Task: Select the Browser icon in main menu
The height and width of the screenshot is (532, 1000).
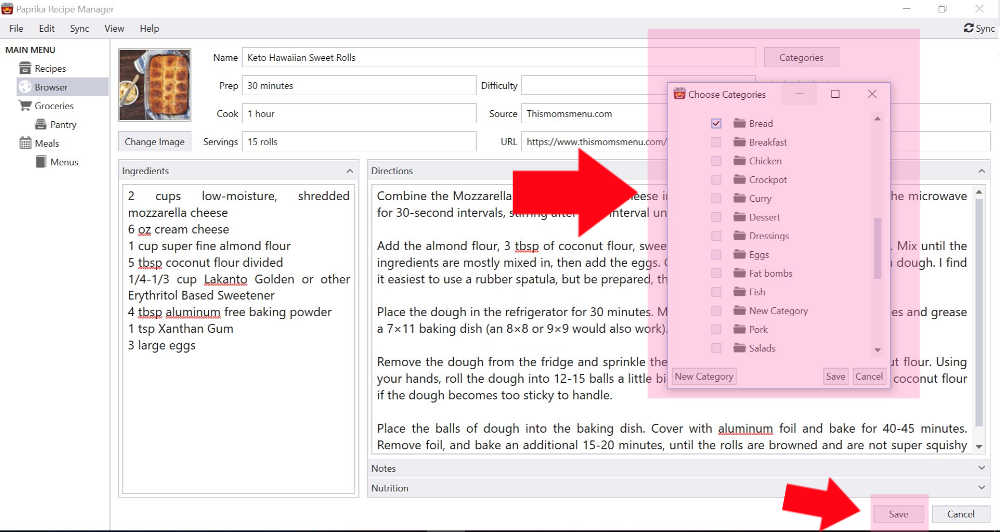Action: (25, 87)
